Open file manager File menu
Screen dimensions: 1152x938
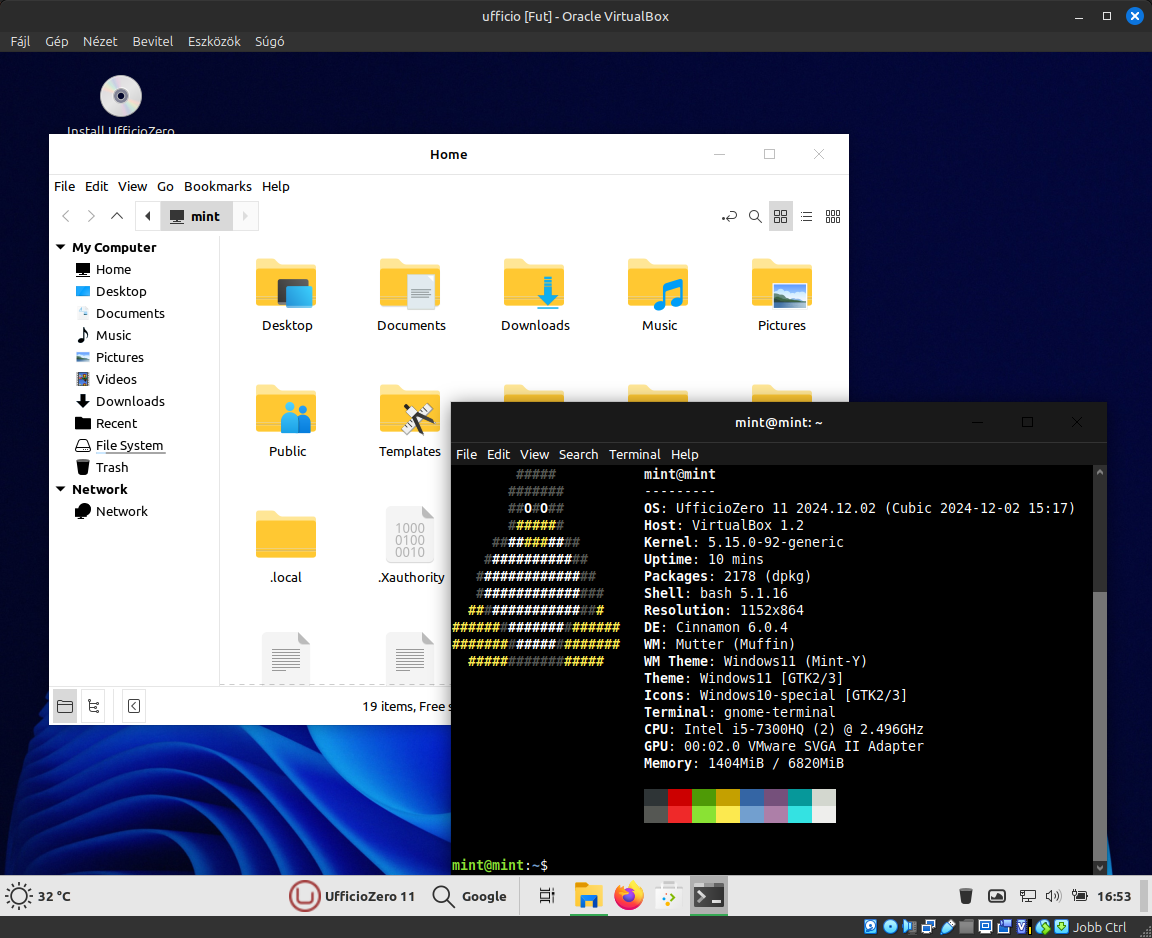pos(65,187)
